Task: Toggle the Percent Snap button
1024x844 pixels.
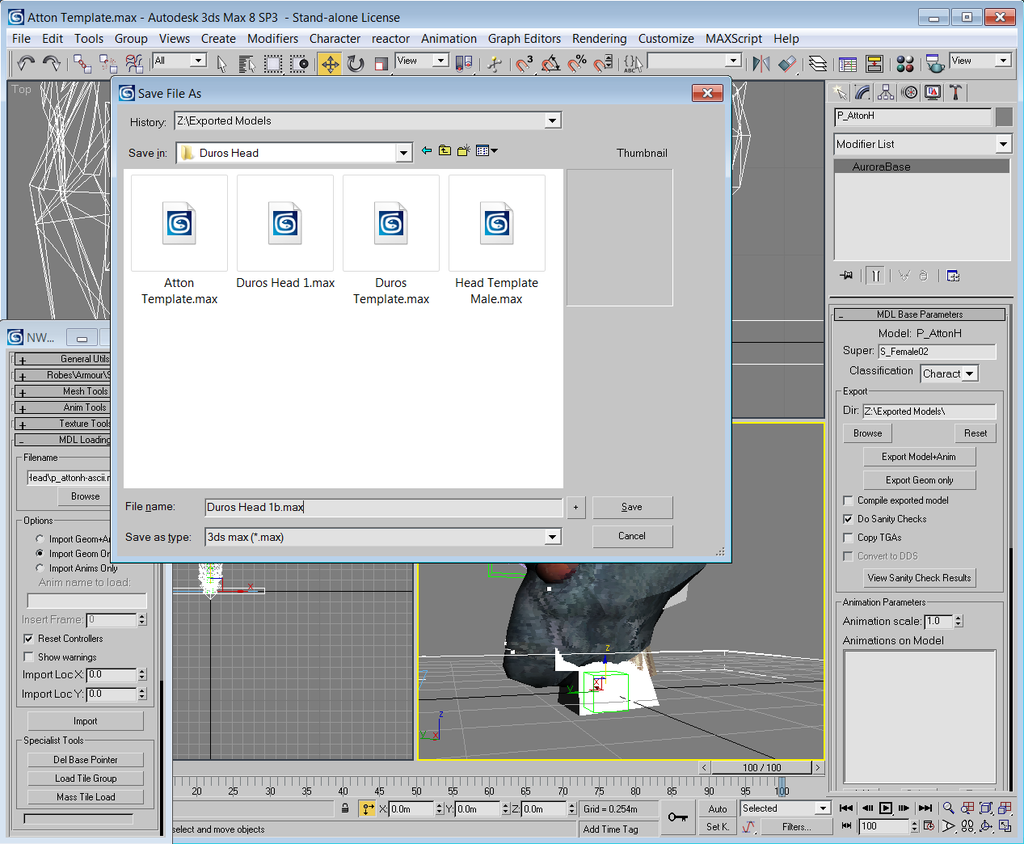Action: (577, 63)
